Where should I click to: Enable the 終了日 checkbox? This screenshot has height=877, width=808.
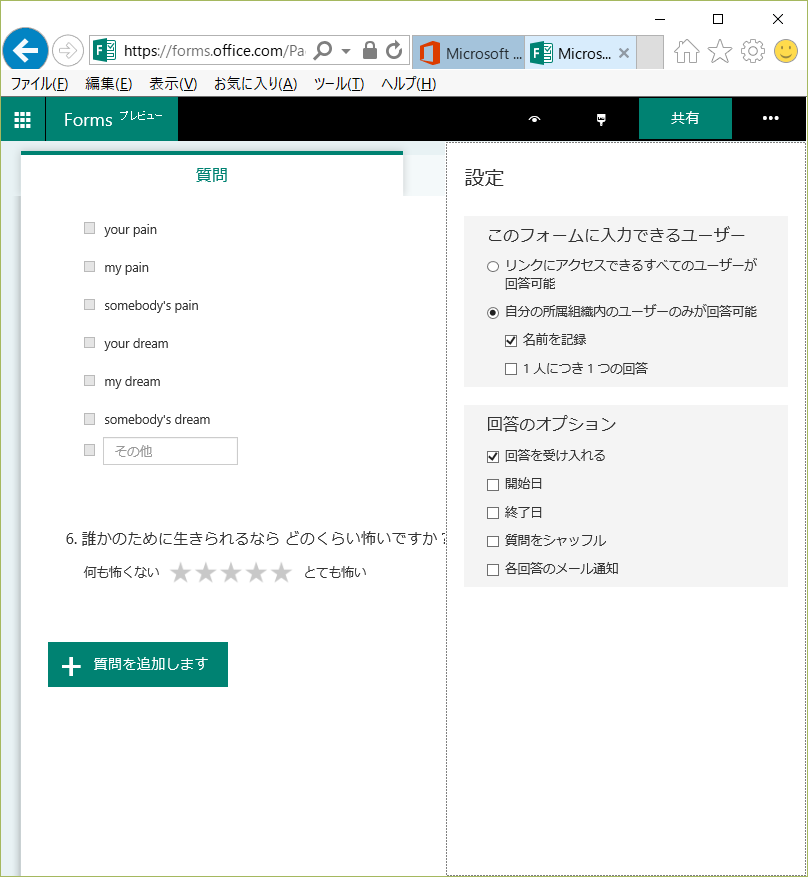tap(493, 513)
